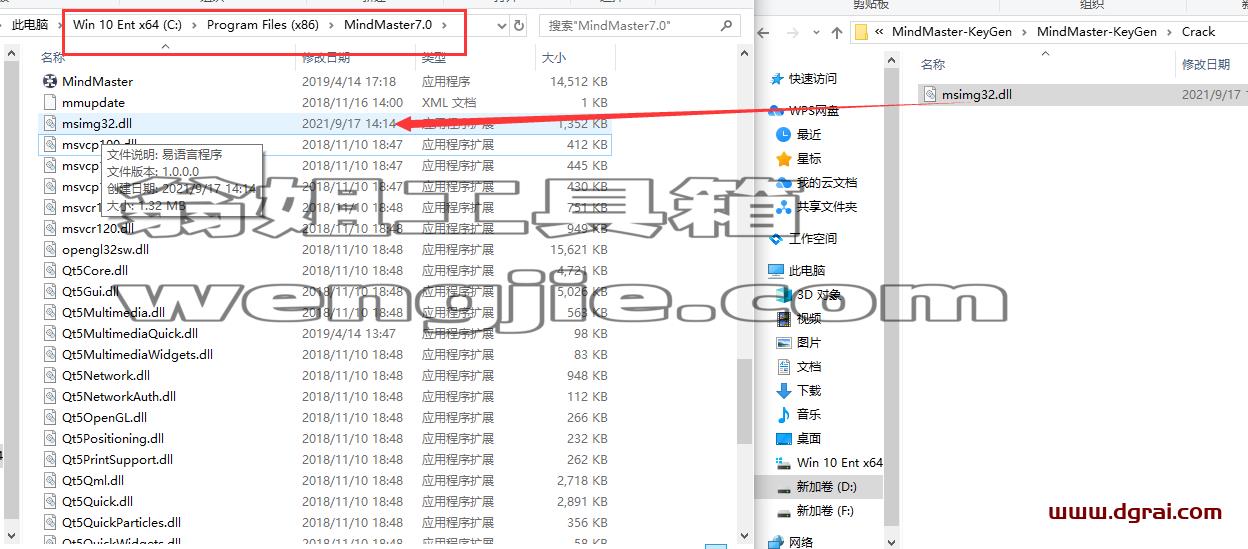Sort by 修改日期 column in Crack window
Image resolution: width=1248 pixels, height=549 pixels.
click(1206, 64)
